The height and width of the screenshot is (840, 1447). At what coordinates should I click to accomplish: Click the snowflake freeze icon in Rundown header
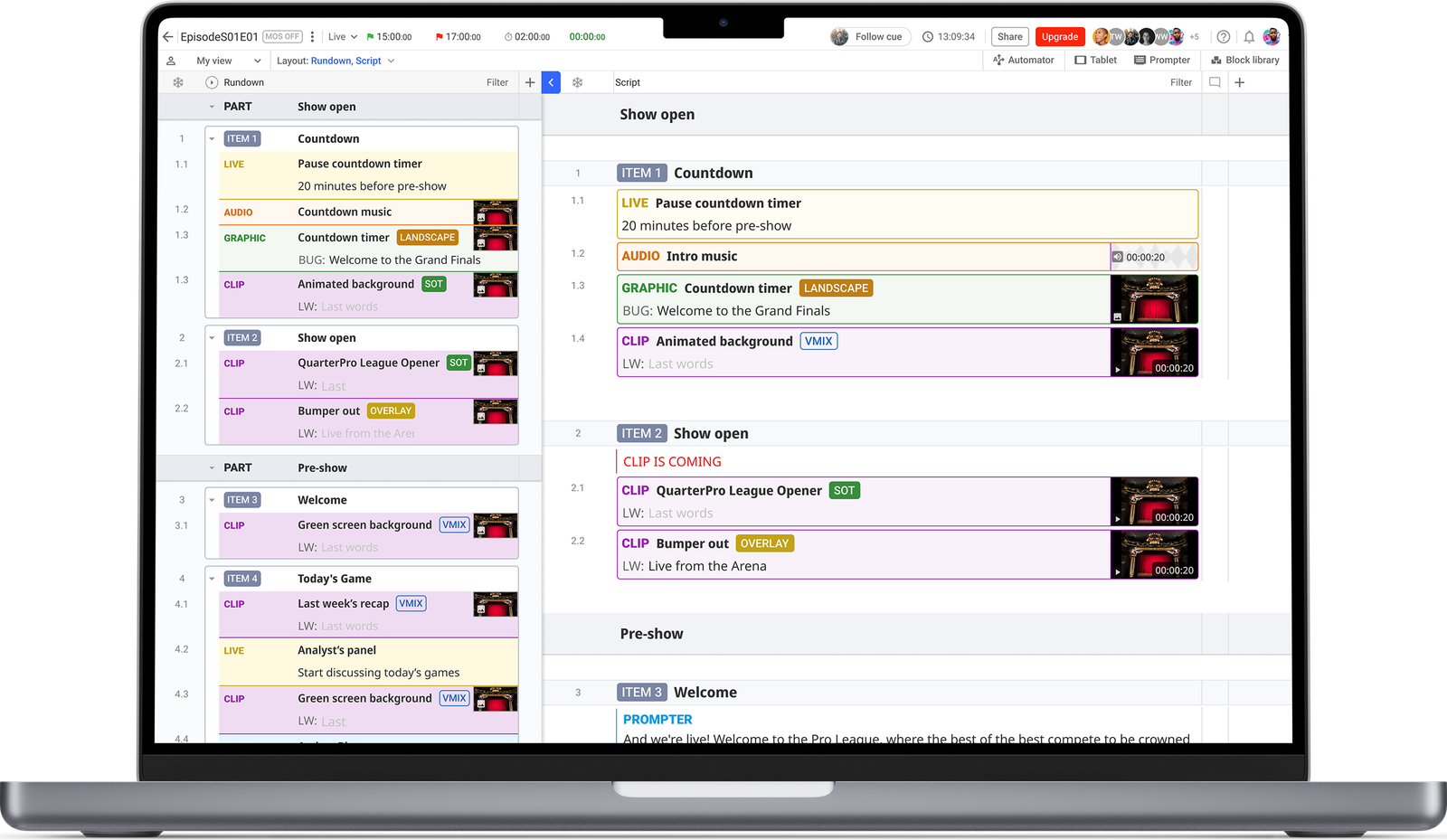coord(178,82)
